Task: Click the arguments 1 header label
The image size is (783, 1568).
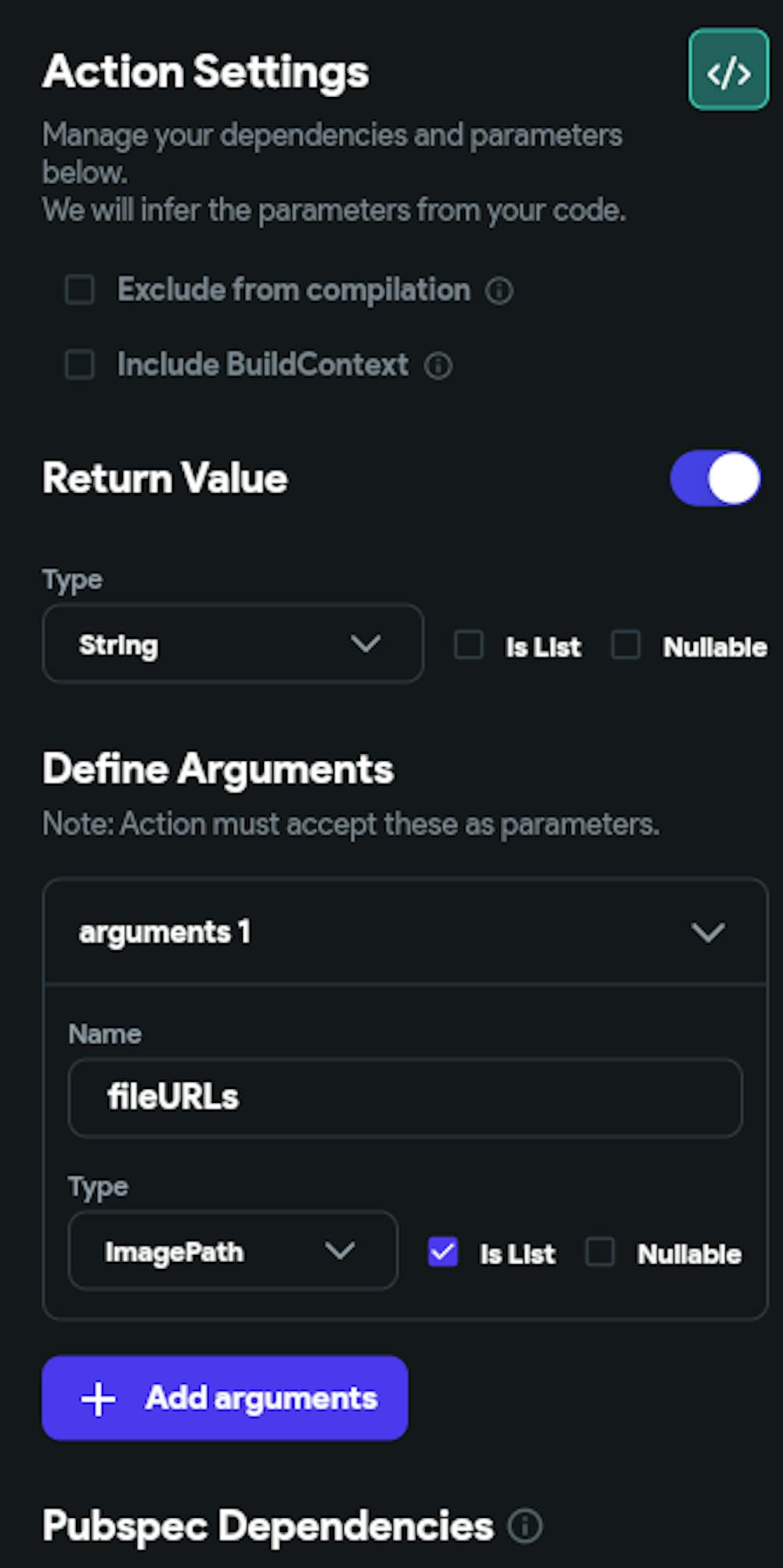Action: click(164, 932)
